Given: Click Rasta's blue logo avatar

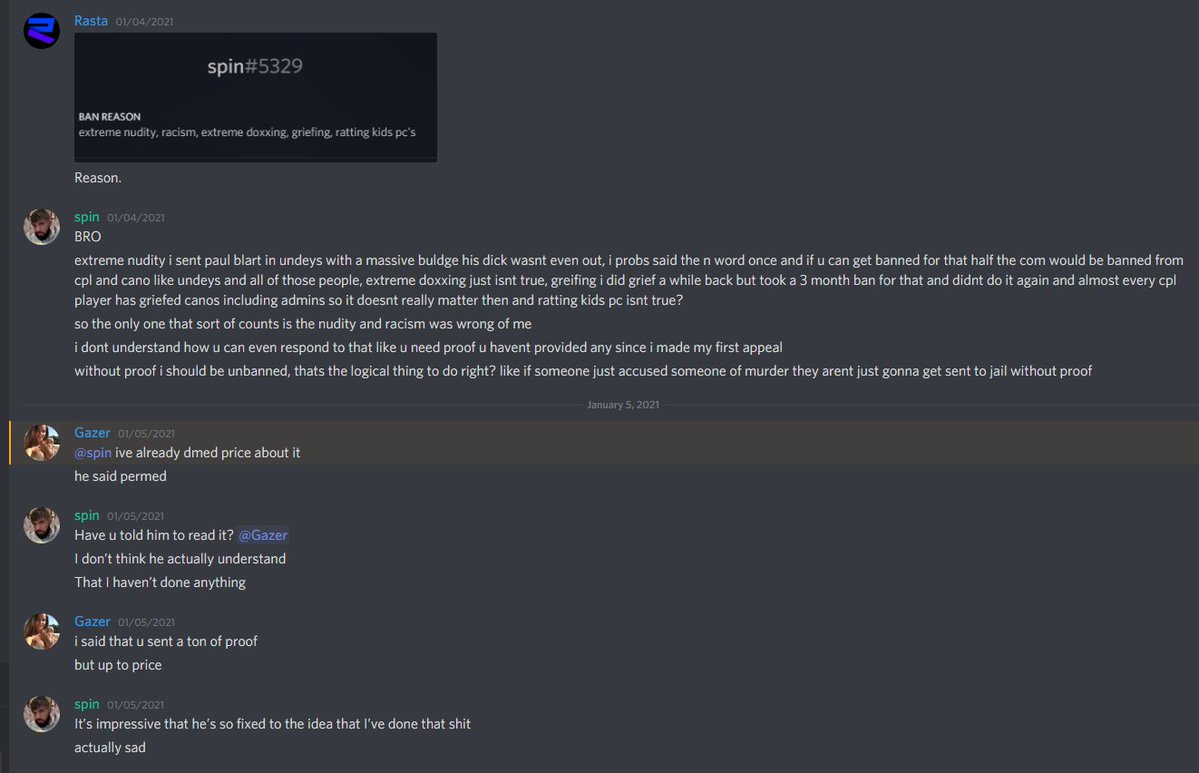Looking at the screenshot, I should pyautogui.click(x=42, y=31).
